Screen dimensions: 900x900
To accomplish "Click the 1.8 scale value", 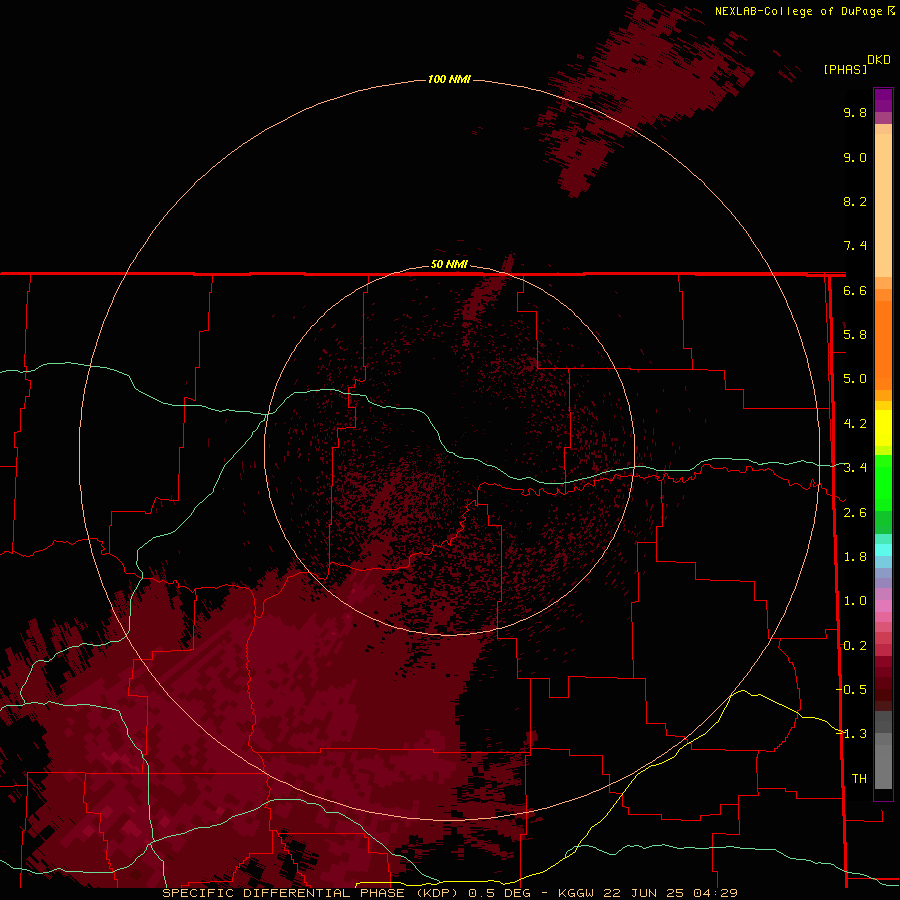I will click(x=855, y=557).
